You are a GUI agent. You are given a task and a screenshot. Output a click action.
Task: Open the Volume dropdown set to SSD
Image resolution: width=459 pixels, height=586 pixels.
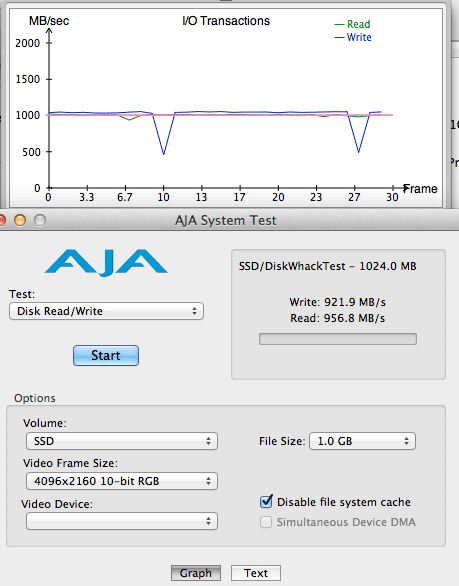[x=122, y=441]
